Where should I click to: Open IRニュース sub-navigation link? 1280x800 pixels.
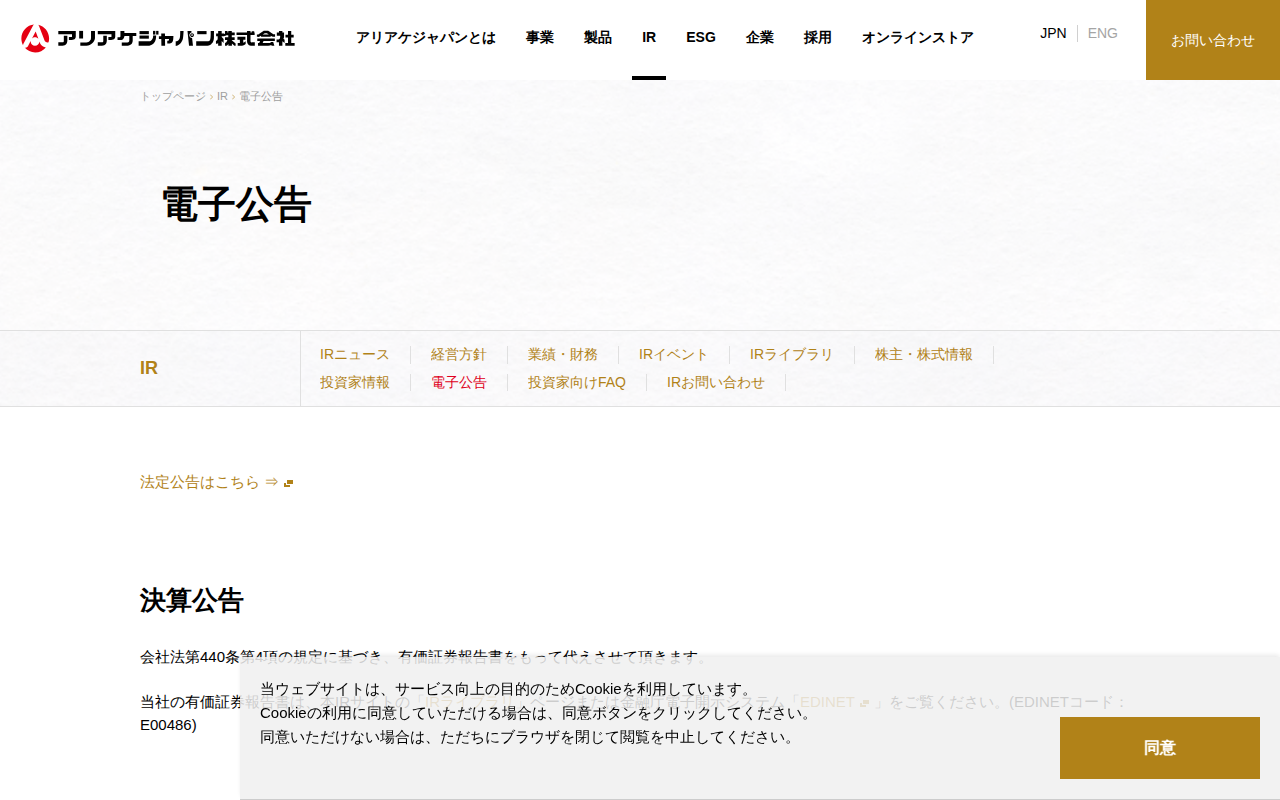(355, 354)
